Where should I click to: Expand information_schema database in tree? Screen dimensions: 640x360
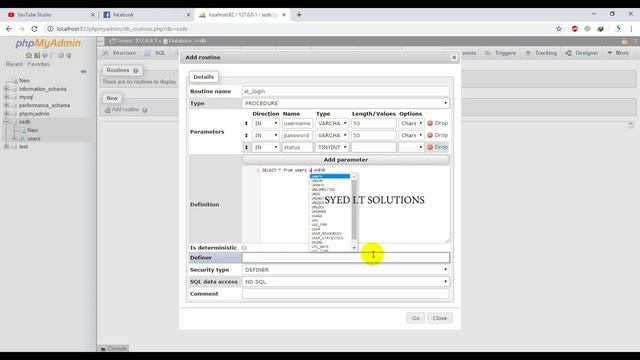point(7,89)
